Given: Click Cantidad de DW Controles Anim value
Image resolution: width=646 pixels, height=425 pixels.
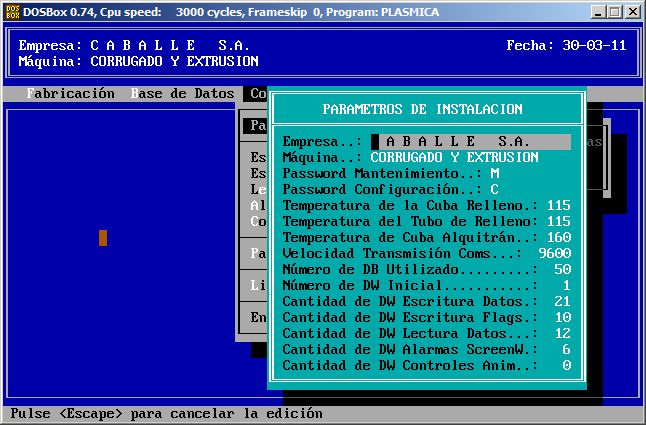Looking at the screenshot, I should pyautogui.click(x=566, y=366).
